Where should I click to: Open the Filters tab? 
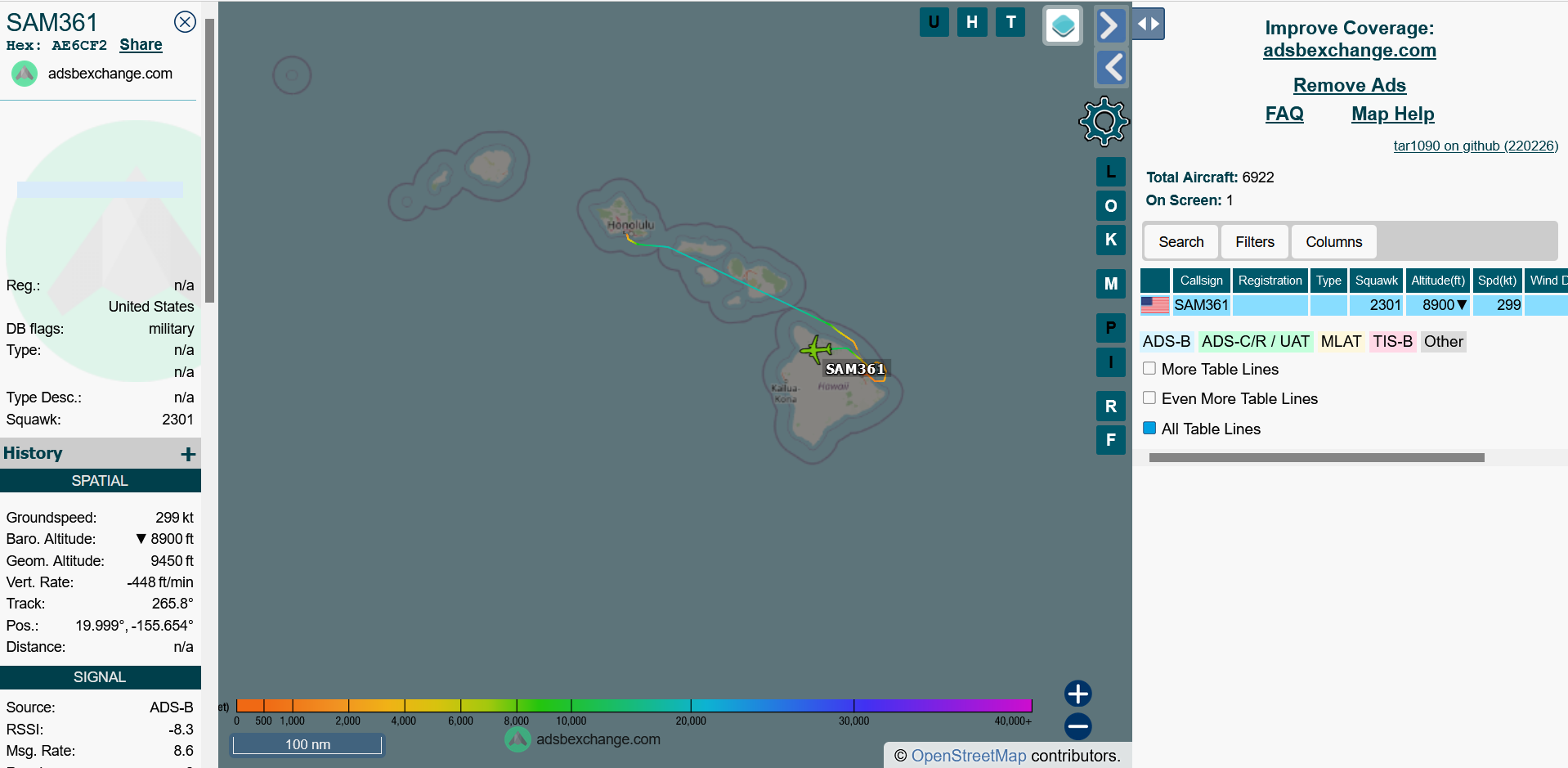click(x=1254, y=242)
